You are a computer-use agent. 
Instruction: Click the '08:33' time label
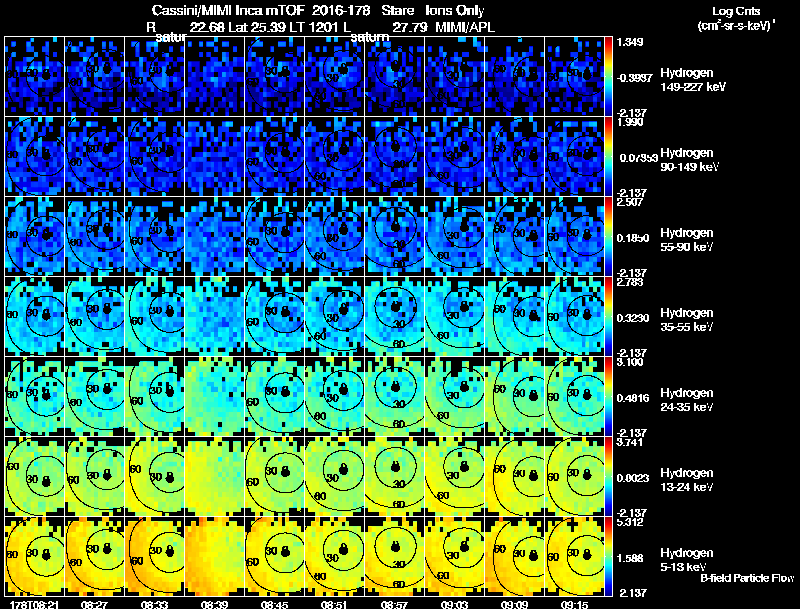point(155,604)
